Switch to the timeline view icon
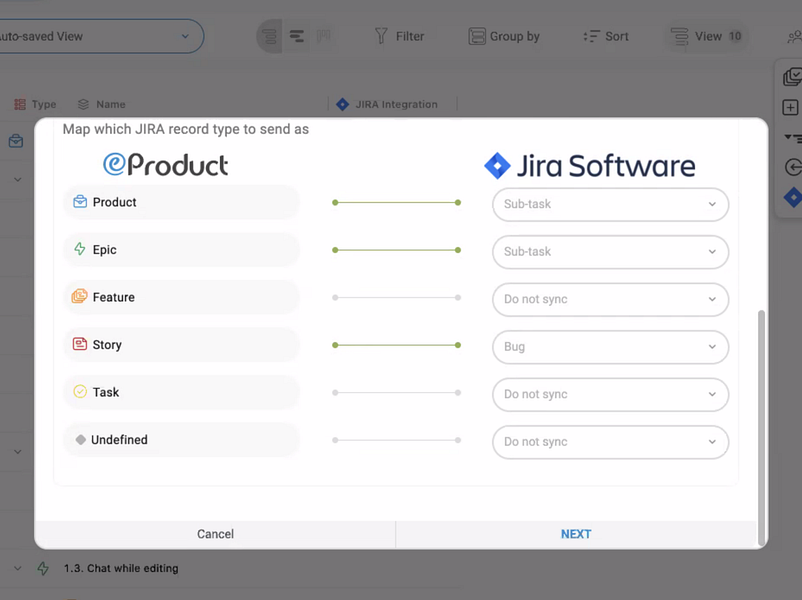Image resolution: width=802 pixels, height=600 pixels. coord(297,36)
